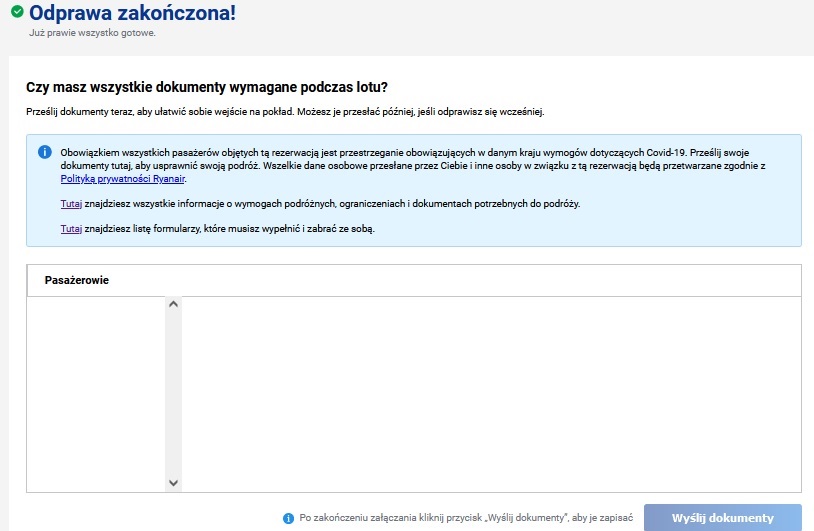Click the scroll down arrow in passenger list
Image resolution: width=814 pixels, height=531 pixels.
point(173,483)
